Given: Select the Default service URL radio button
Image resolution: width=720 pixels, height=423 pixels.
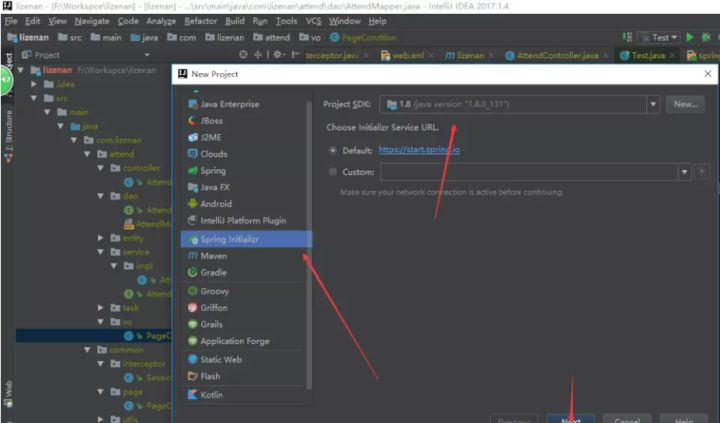Looking at the screenshot, I should pyautogui.click(x=333, y=150).
